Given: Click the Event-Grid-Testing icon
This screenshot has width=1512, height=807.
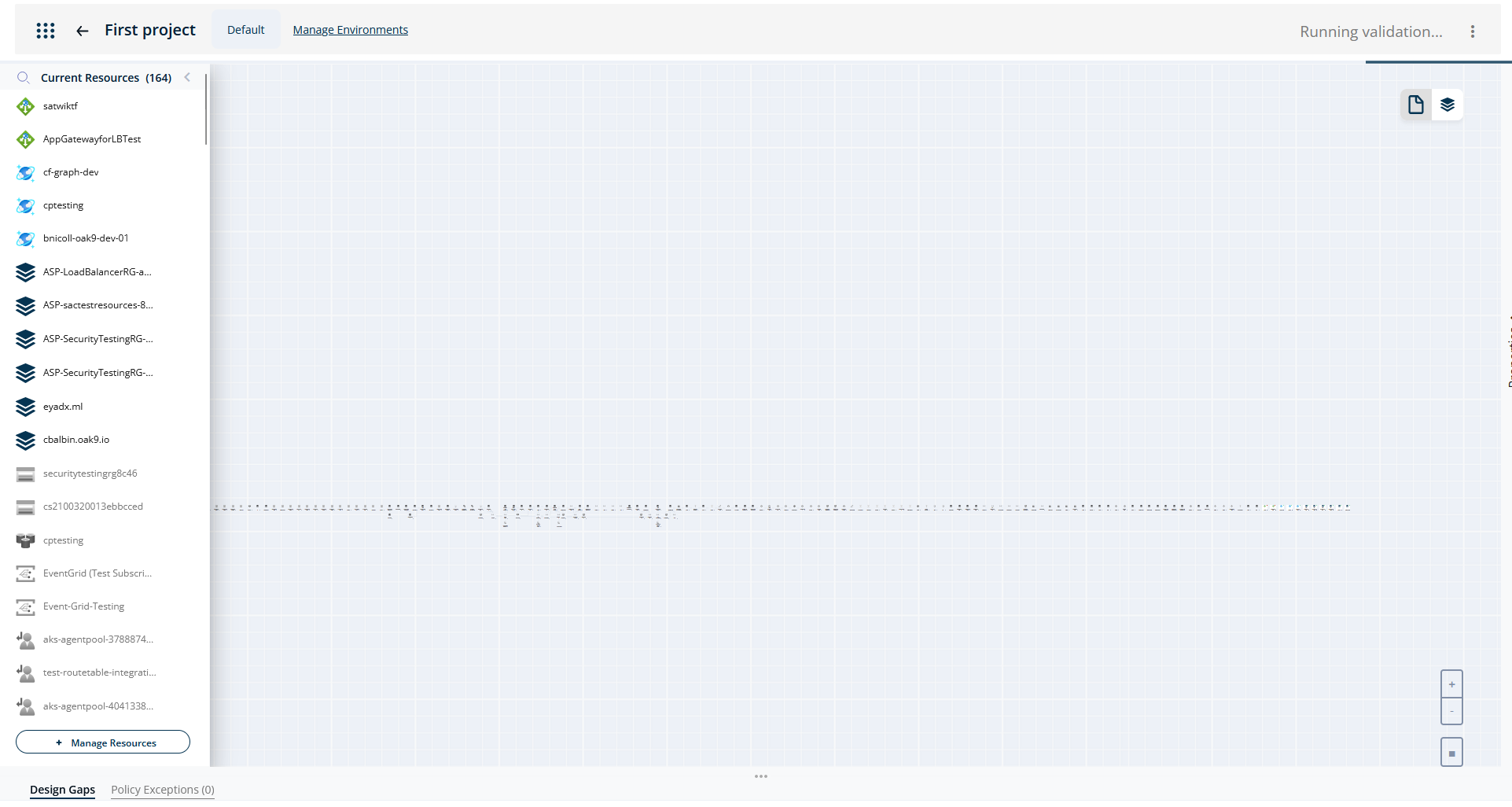Looking at the screenshot, I should 26,606.
